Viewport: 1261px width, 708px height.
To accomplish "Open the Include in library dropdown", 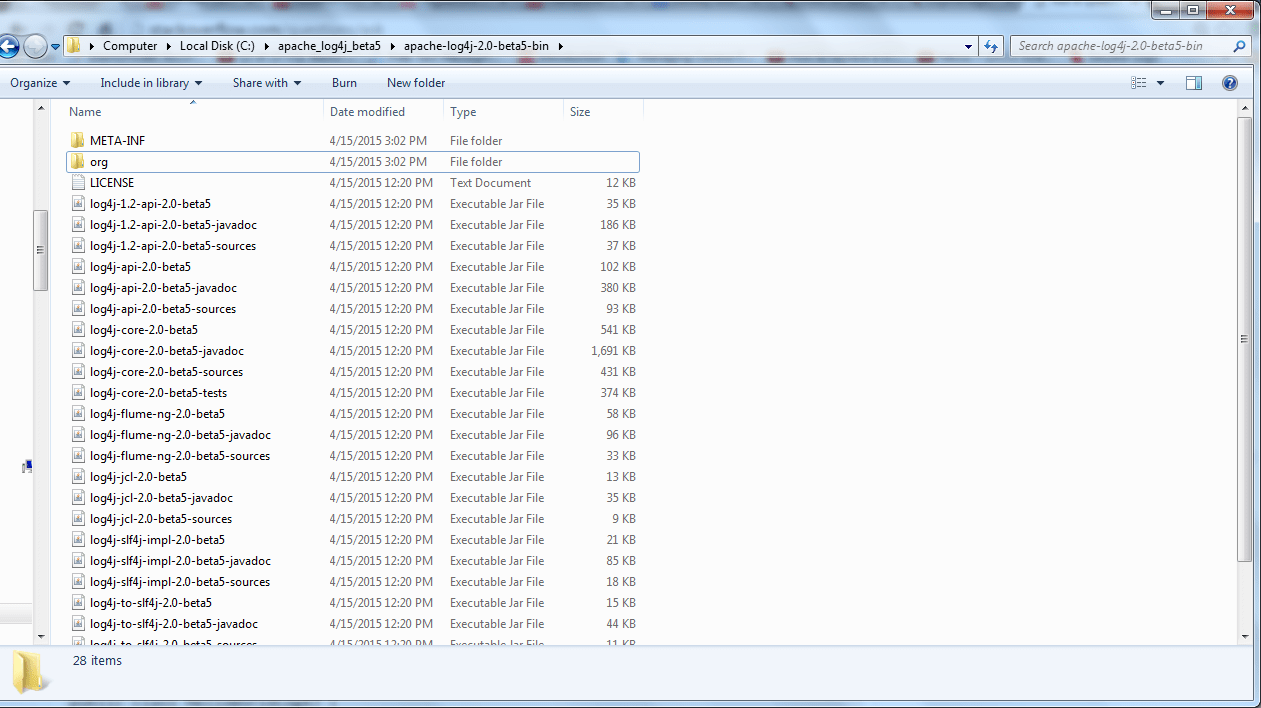I will pos(151,83).
